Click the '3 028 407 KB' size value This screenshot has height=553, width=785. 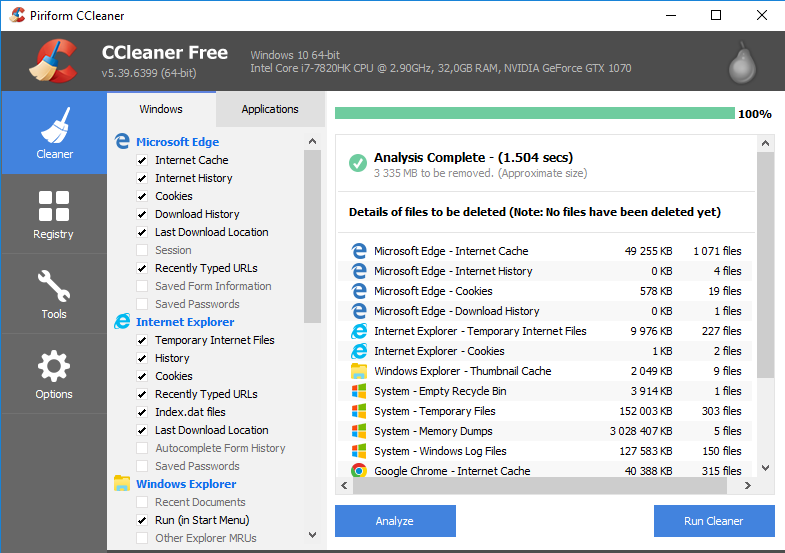(641, 431)
